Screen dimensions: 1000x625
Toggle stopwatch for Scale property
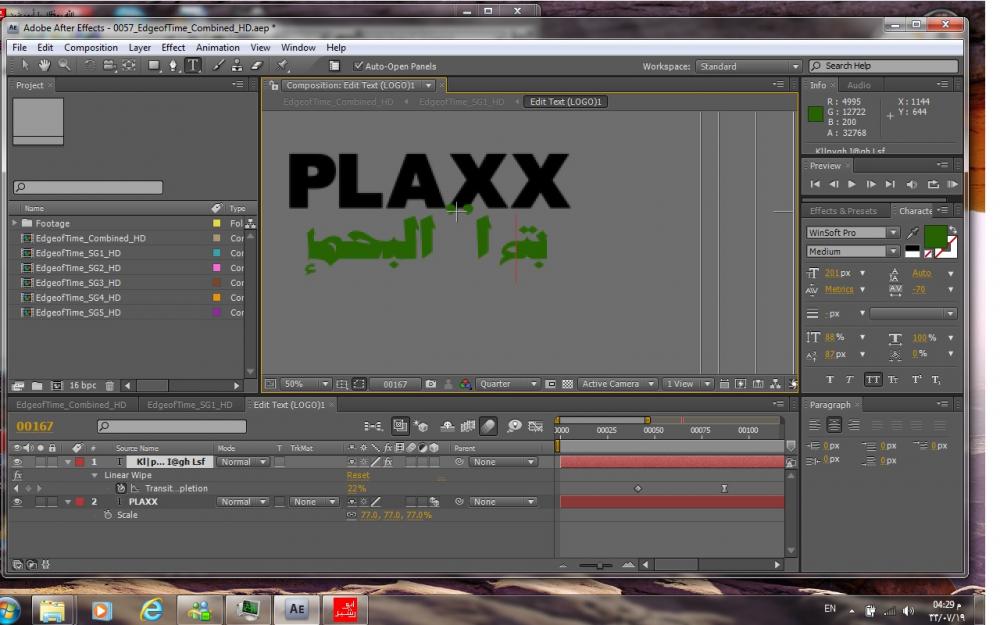tap(108, 515)
